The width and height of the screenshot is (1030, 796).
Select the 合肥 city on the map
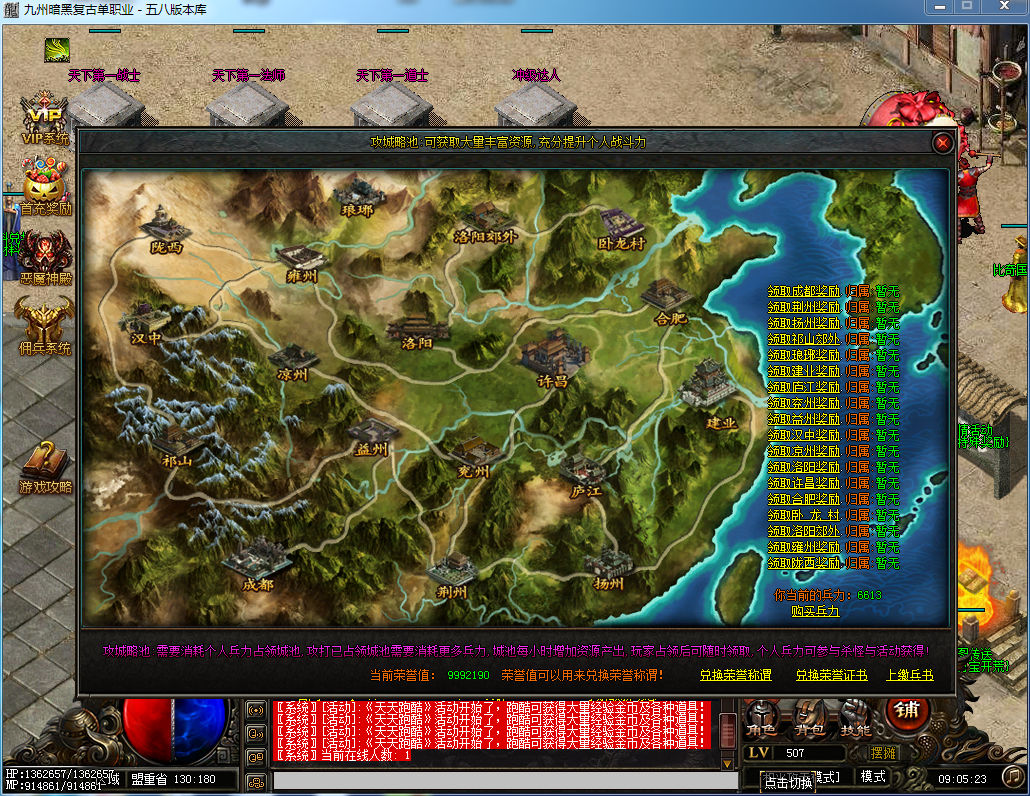click(x=667, y=302)
